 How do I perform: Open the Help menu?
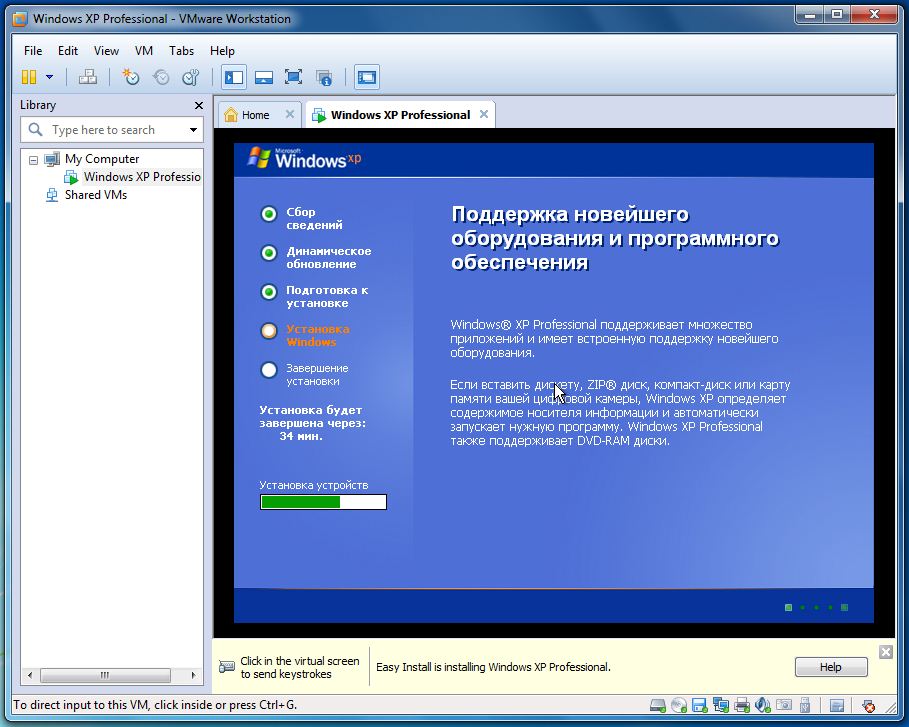coord(222,51)
